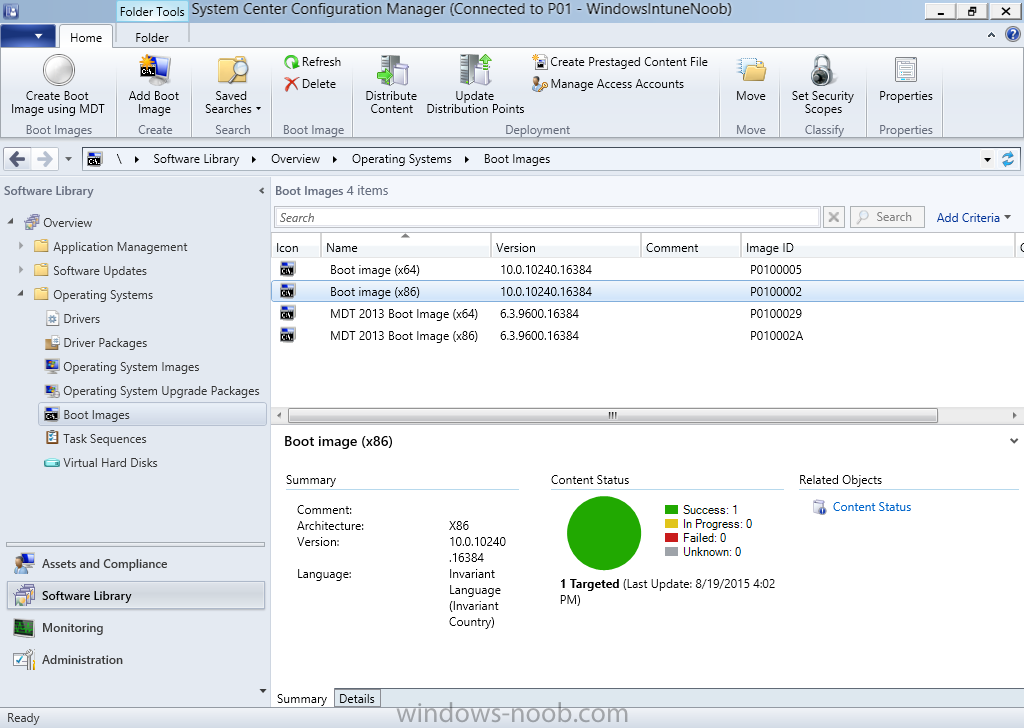
Task: Sort list by Name column header
Action: 406,247
